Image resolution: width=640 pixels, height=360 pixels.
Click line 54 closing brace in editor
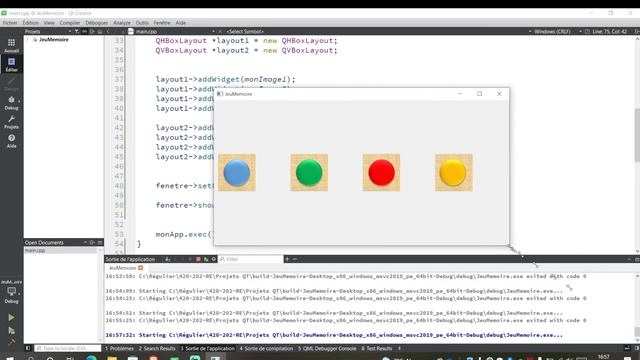tap(139, 244)
